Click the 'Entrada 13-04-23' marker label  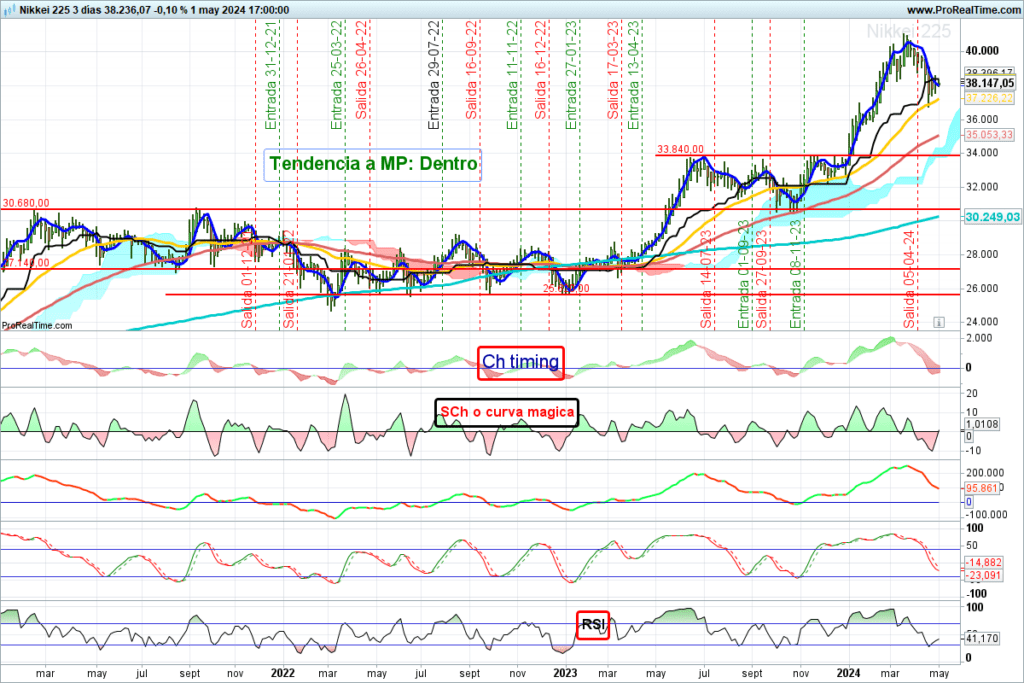pyautogui.click(x=633, y=75)
